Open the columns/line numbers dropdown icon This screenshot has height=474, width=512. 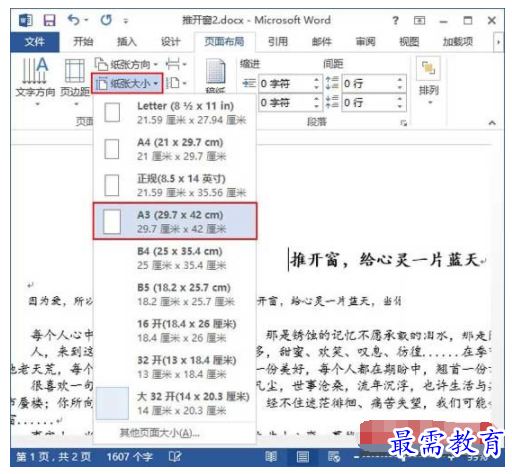[176, 83]
